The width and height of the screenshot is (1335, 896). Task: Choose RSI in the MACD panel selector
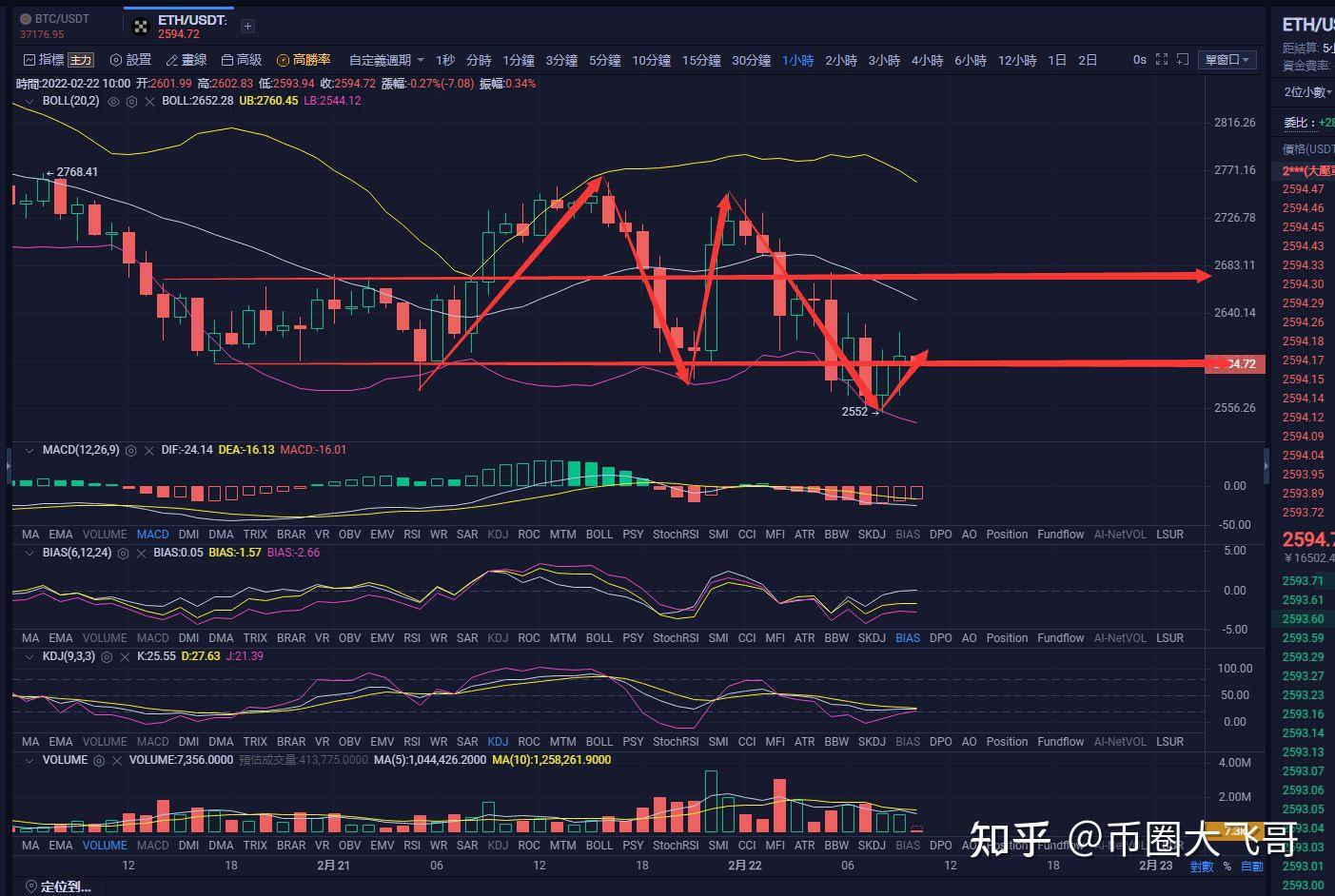point(412,535)
